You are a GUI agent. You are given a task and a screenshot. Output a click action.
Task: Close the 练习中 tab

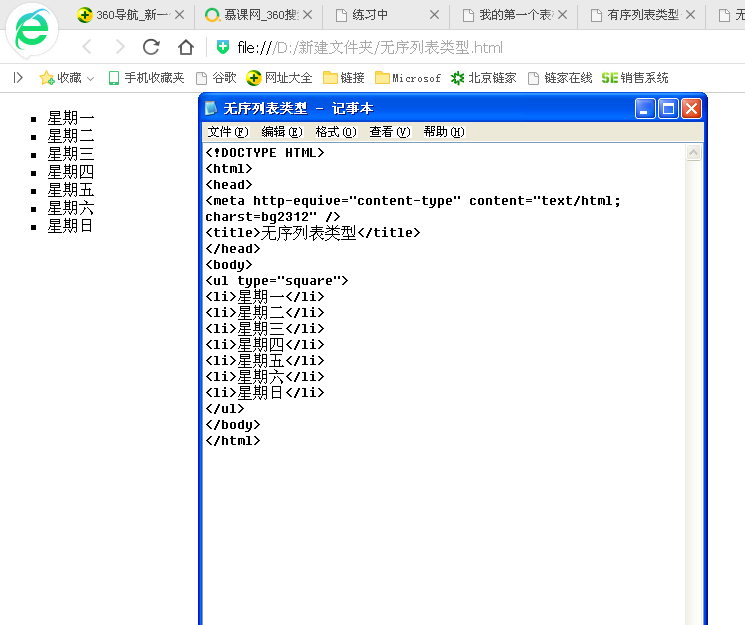[x=434, y=15]
